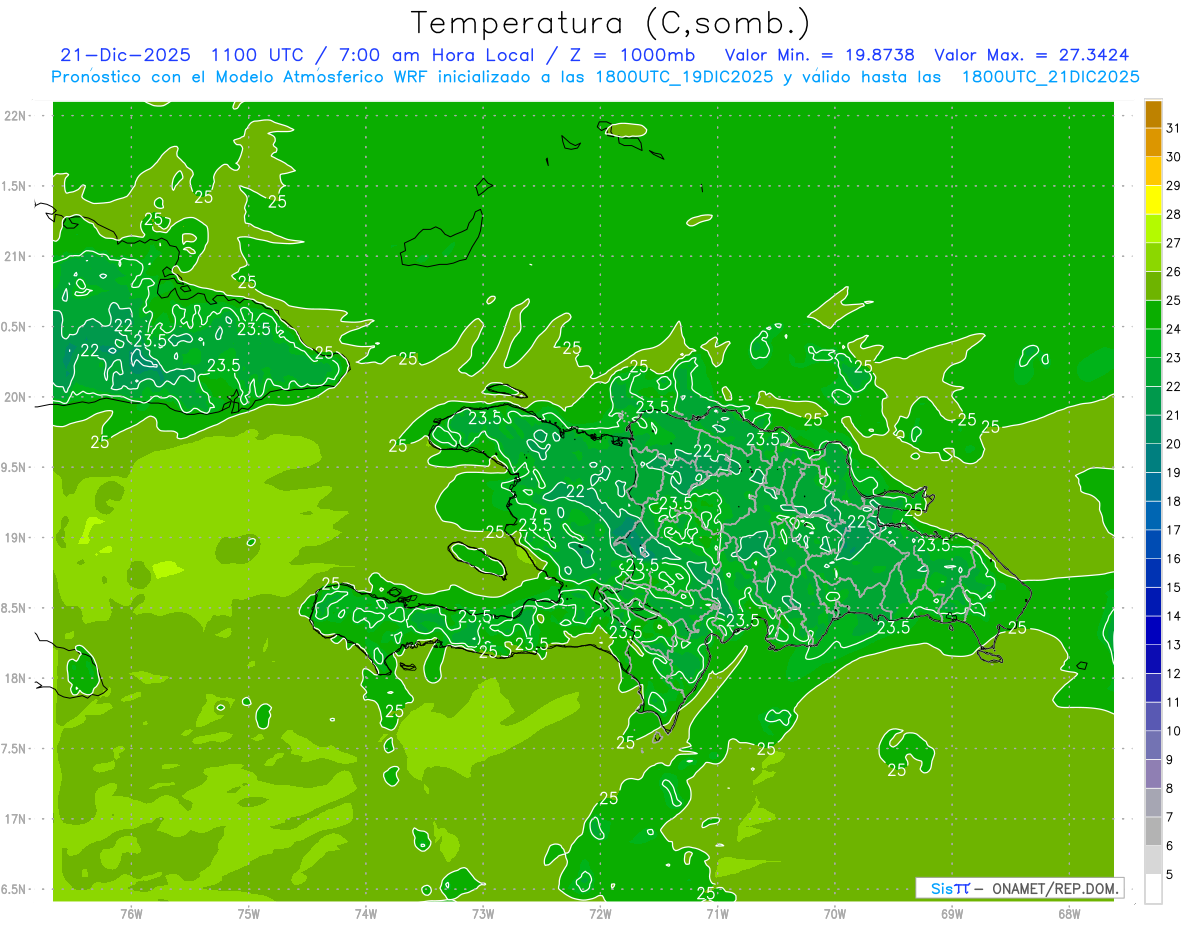Click the color scale label "30"
Screen dimensions: 1200x927
pyautogui.click(x=1173, y=157)
